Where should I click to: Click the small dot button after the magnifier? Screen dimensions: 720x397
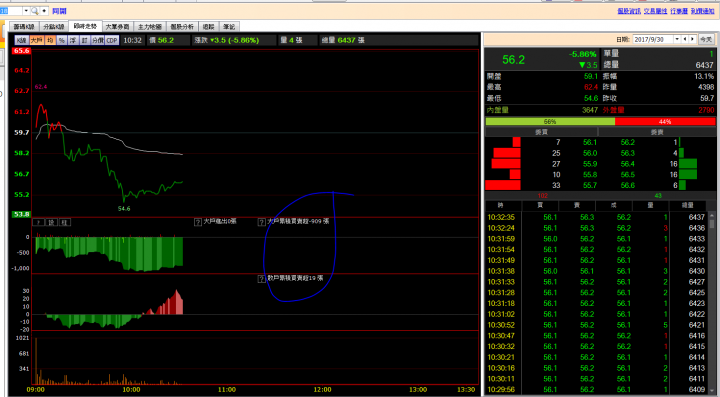pyautogui.click(x=44, y=11)
